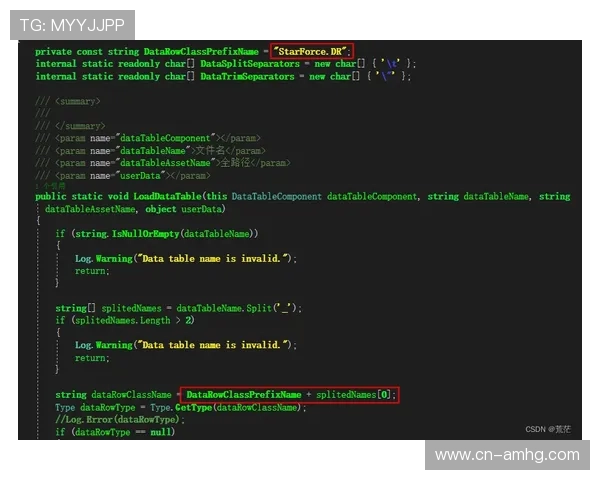
Task: Click "userData" in the param doc comment
Action: pos(140,176)
